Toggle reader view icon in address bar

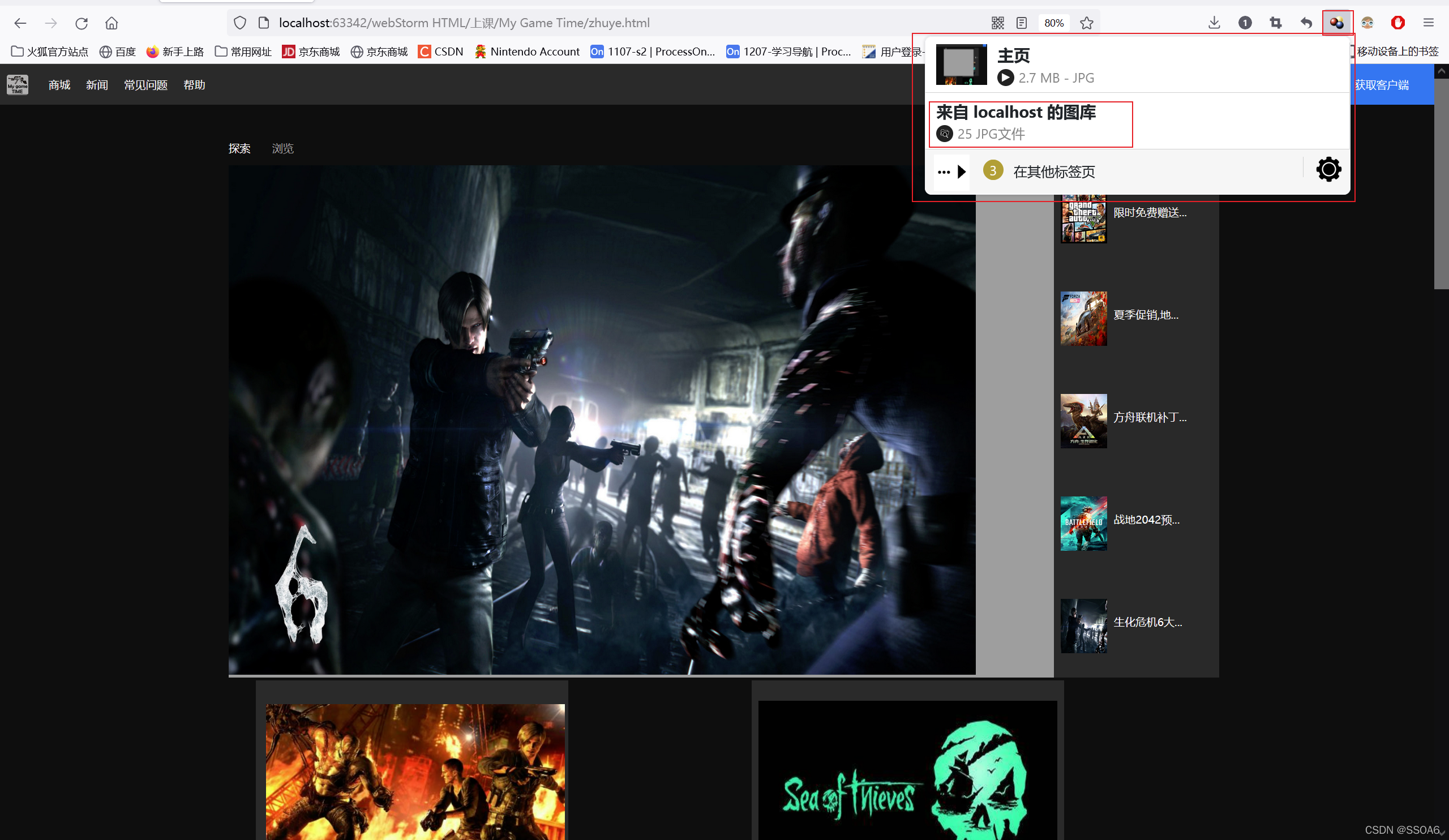[1022, 23]
